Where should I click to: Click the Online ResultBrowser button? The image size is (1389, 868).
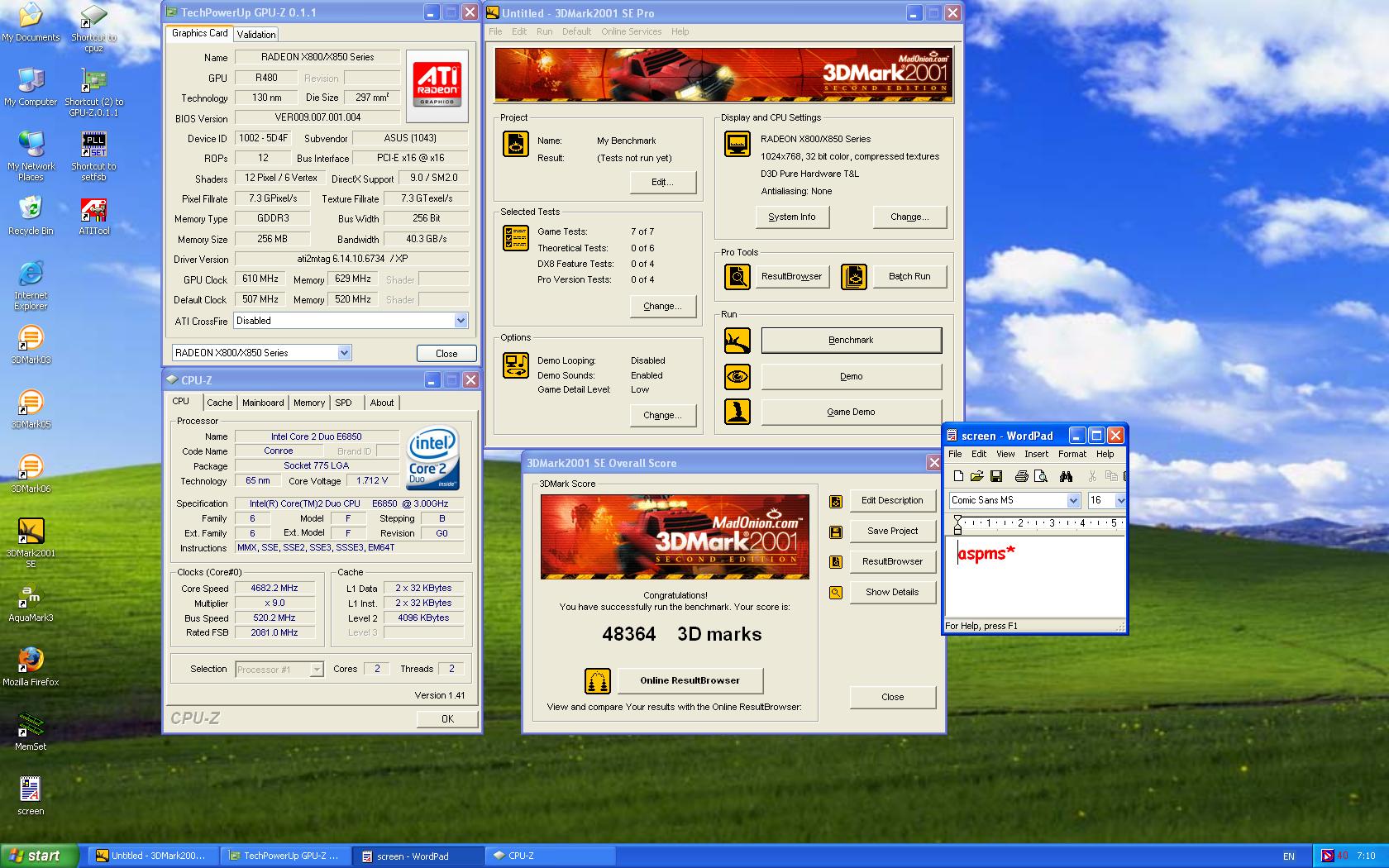[690, 680]
